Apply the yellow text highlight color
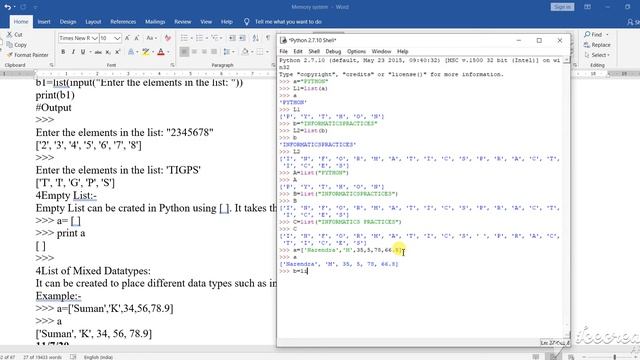640x360 pixels. click(145, 52)
